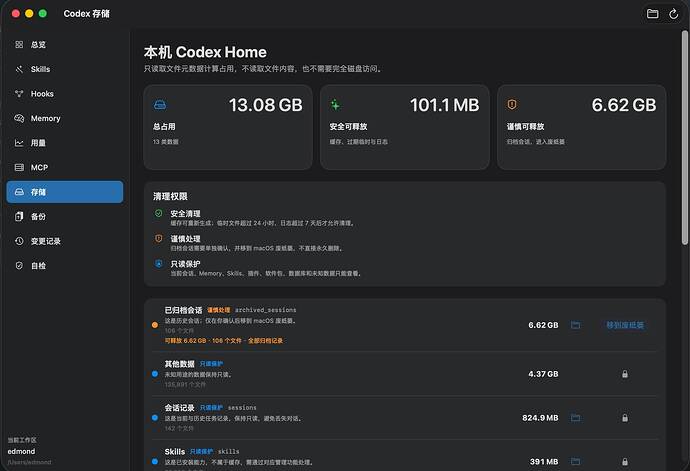The width and height of the screenshot is (690, 471).
Task: Open folder for 已归档会话 row
Action: (x=575, y=325)
